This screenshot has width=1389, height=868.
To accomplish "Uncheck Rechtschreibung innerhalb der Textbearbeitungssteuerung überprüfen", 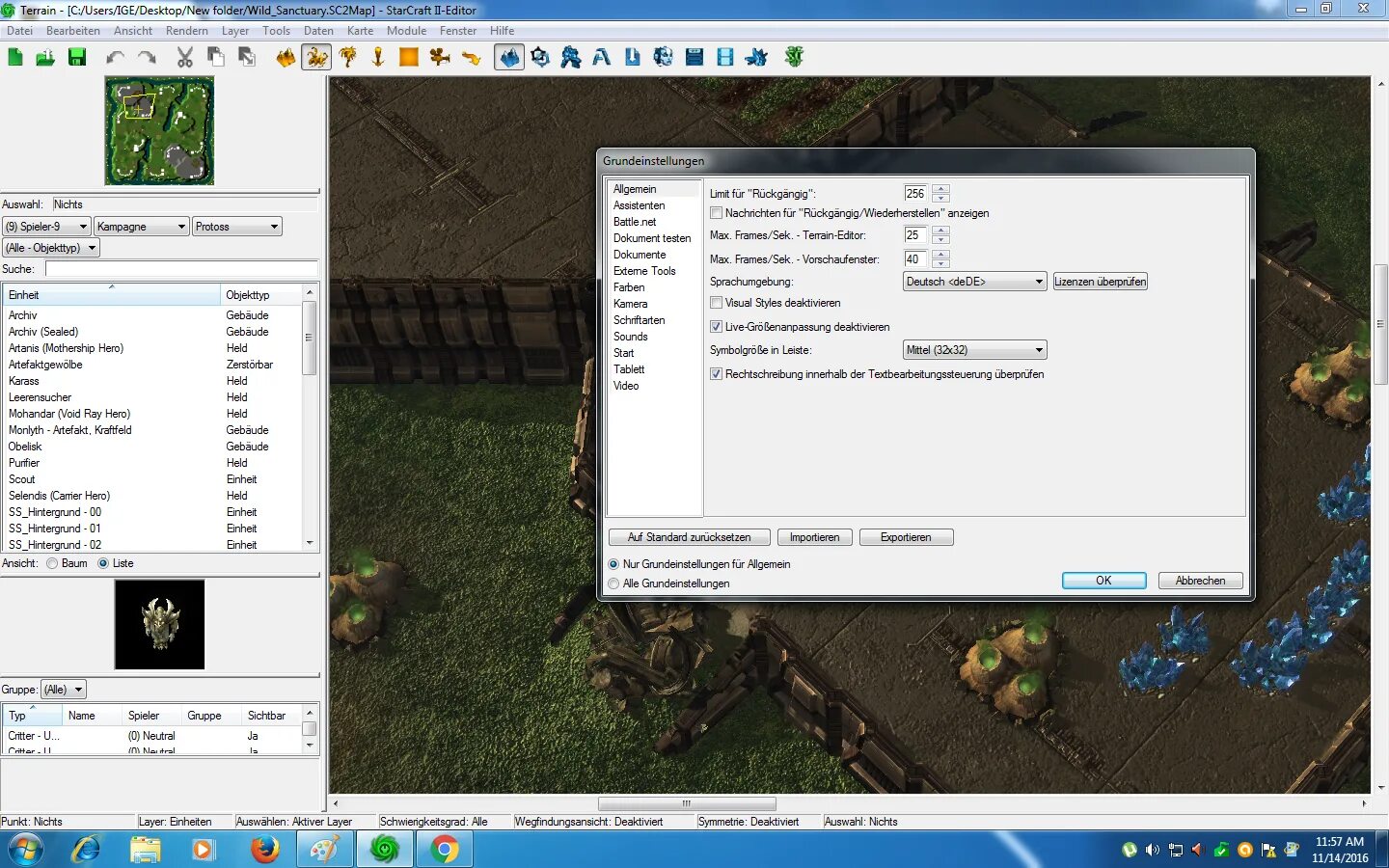I will [717, 374].
